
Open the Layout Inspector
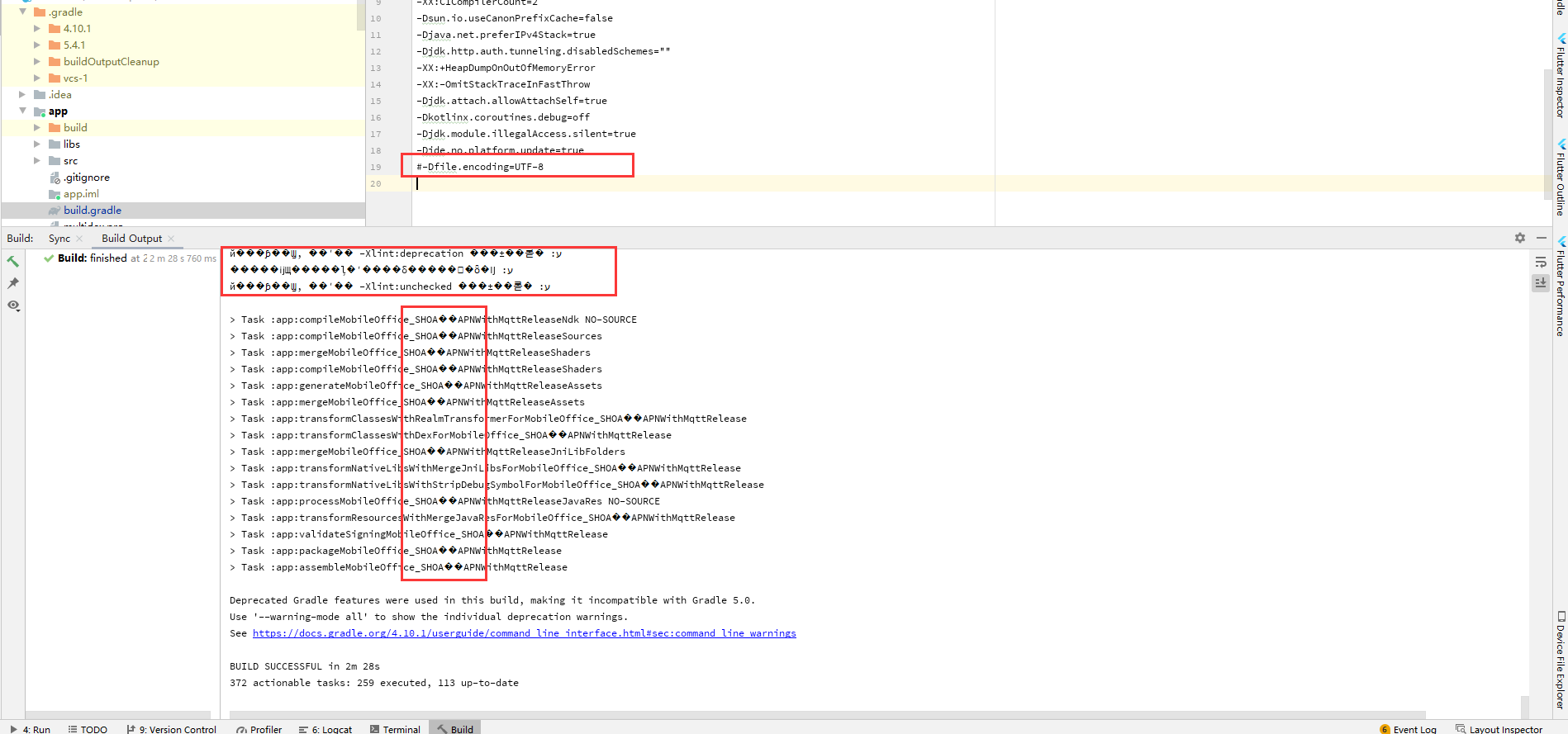[x=1499, y=729]
